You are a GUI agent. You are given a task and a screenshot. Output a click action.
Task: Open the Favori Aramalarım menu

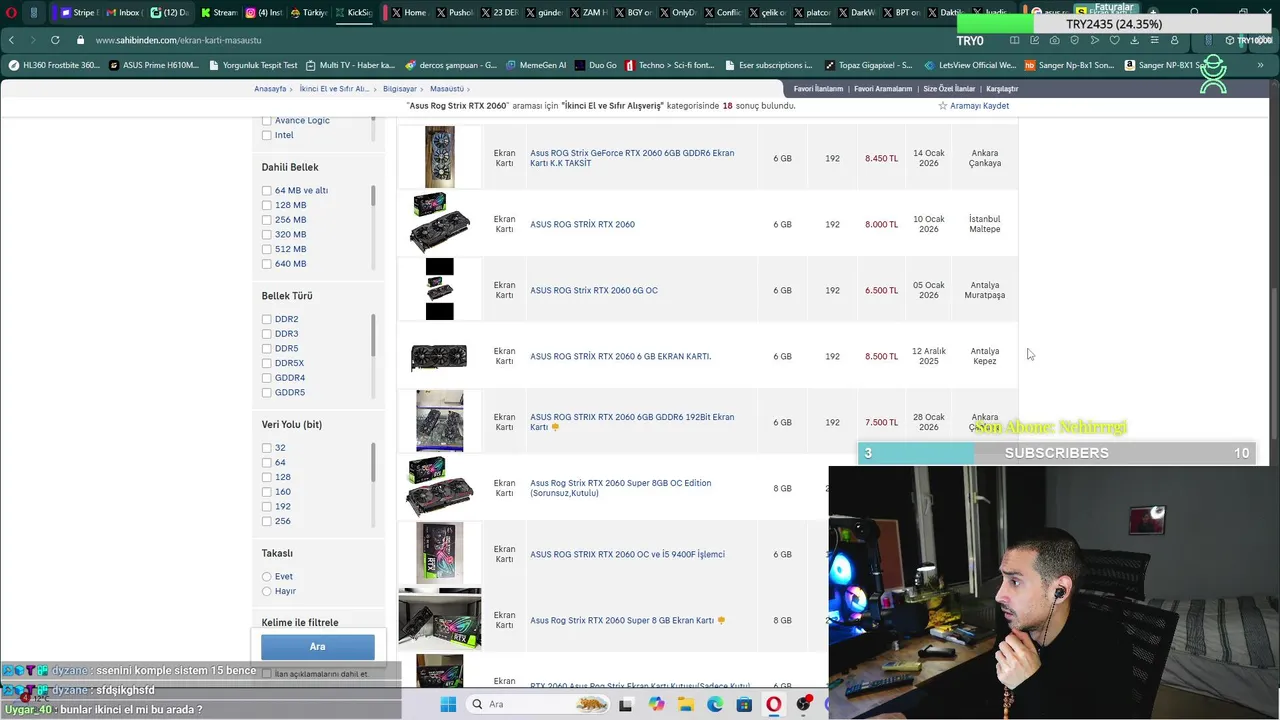click(x=883, y=89)
